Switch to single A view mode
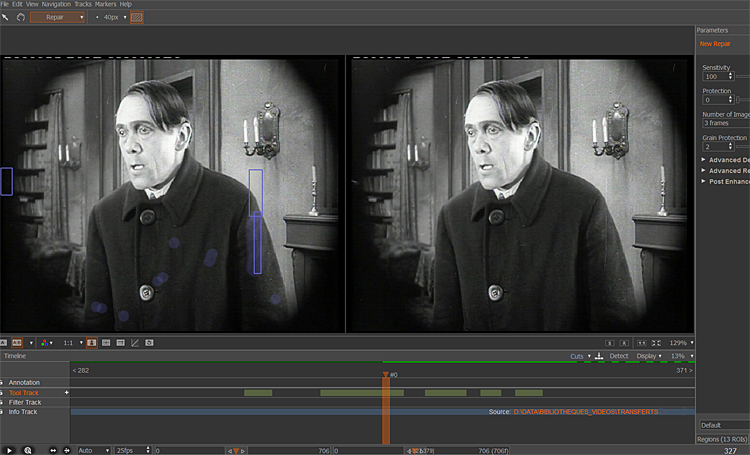This screenshot has width=750, height=455. click(x=3, y=343)
